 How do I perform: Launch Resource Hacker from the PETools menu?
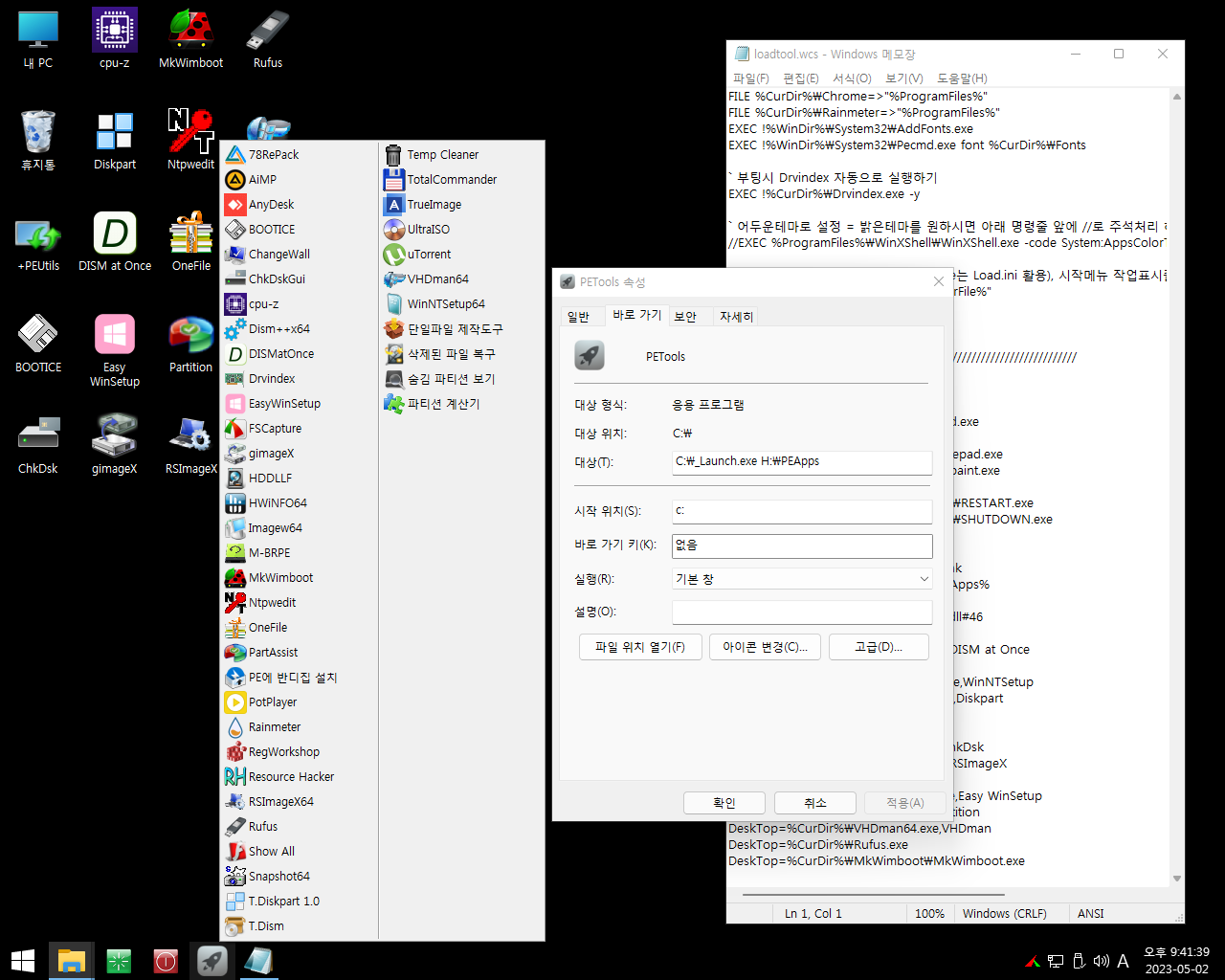300,776
